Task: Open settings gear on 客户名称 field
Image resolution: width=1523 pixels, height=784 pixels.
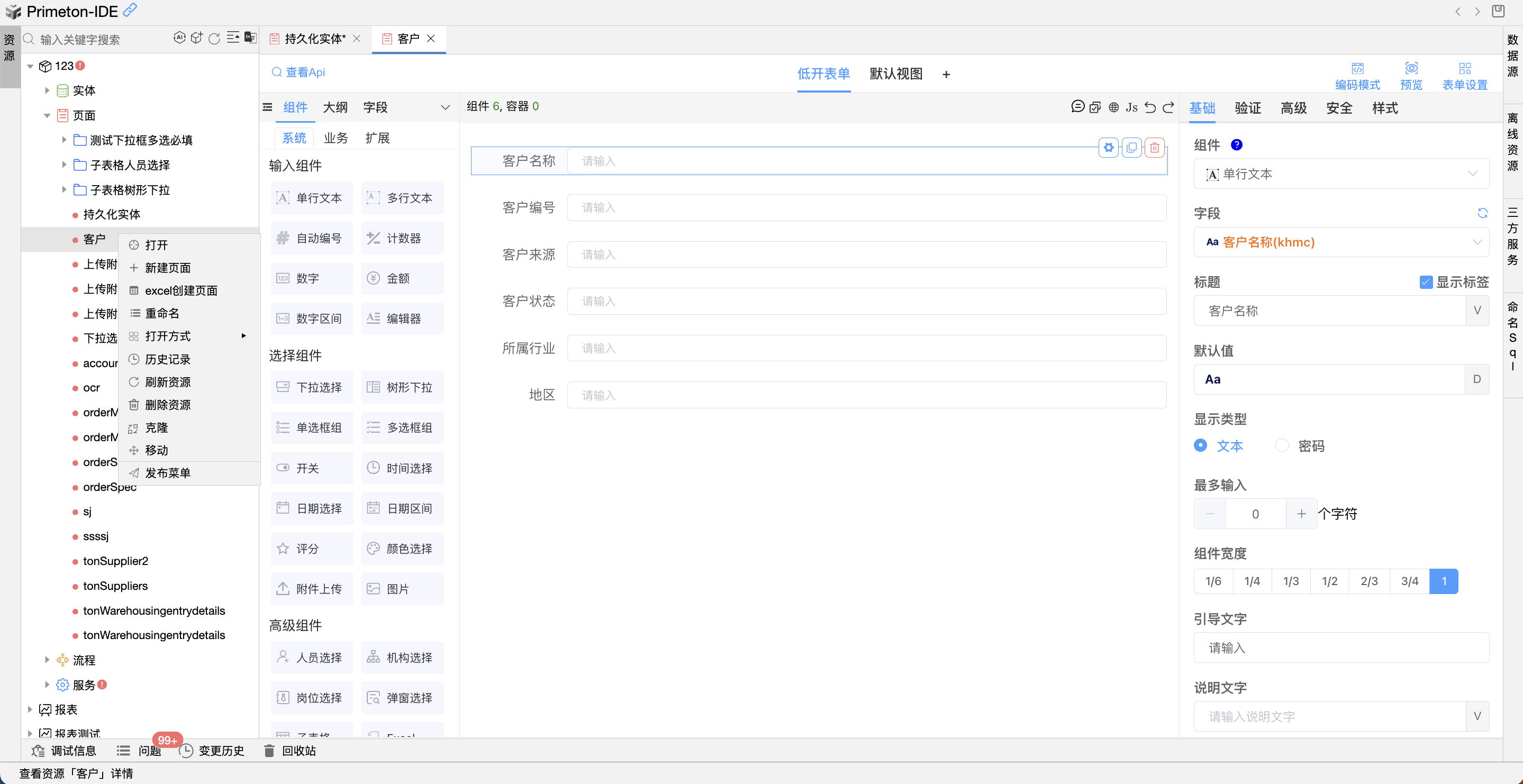Action: 1109,147
